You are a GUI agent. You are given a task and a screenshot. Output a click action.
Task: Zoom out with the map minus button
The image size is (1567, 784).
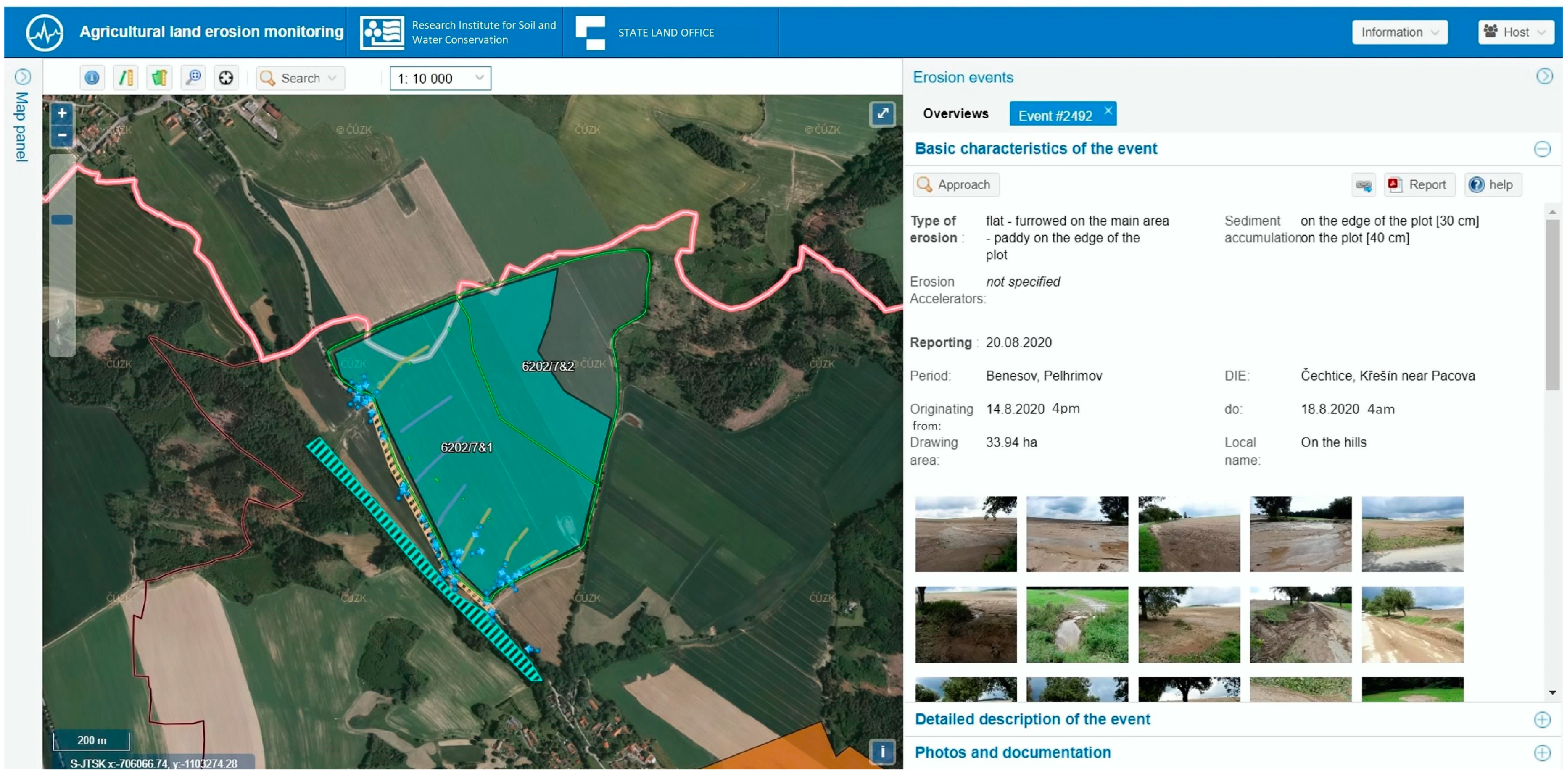(62, 135)
